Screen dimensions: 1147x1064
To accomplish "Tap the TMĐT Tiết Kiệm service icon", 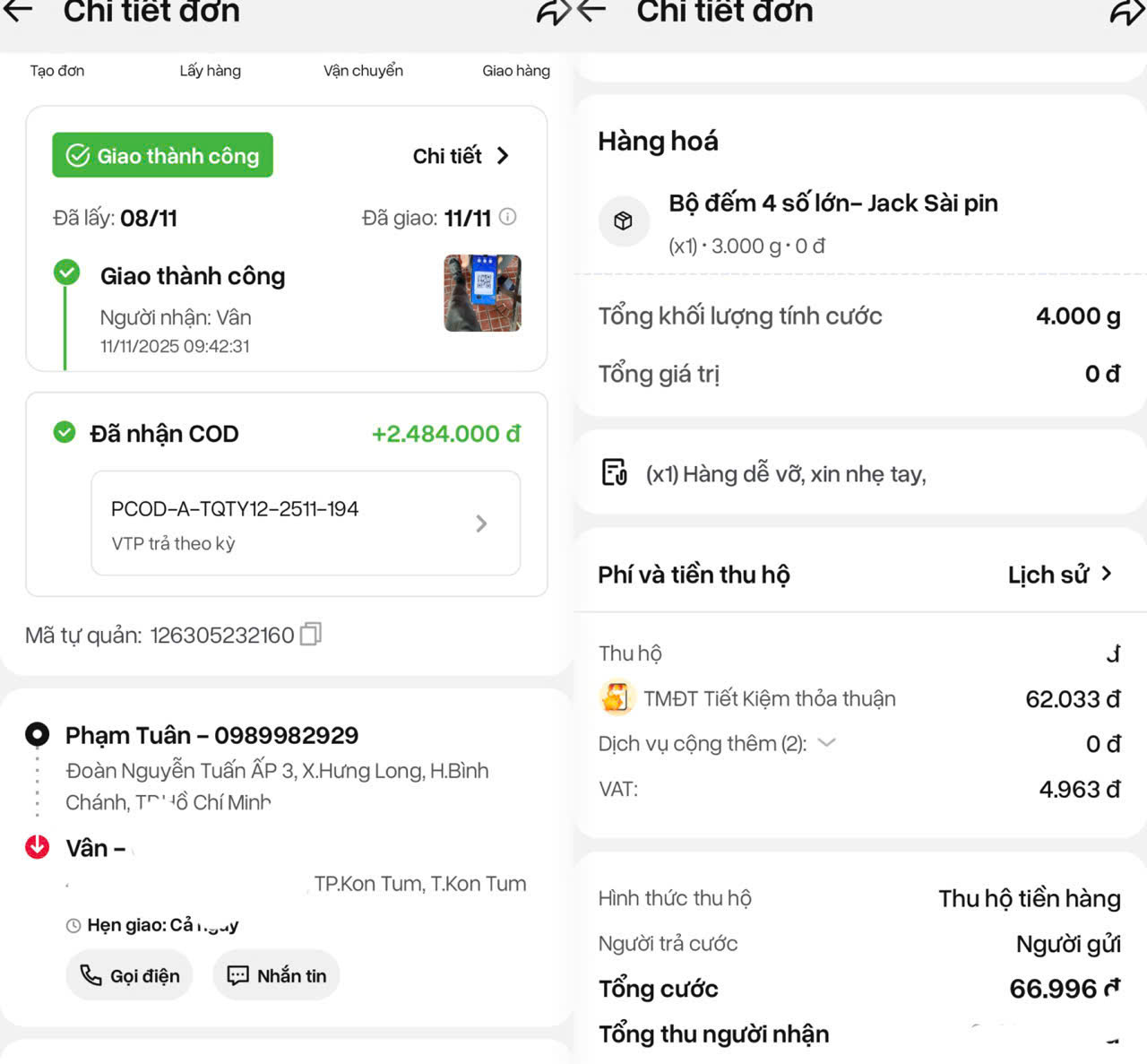I will click(617, 698).
